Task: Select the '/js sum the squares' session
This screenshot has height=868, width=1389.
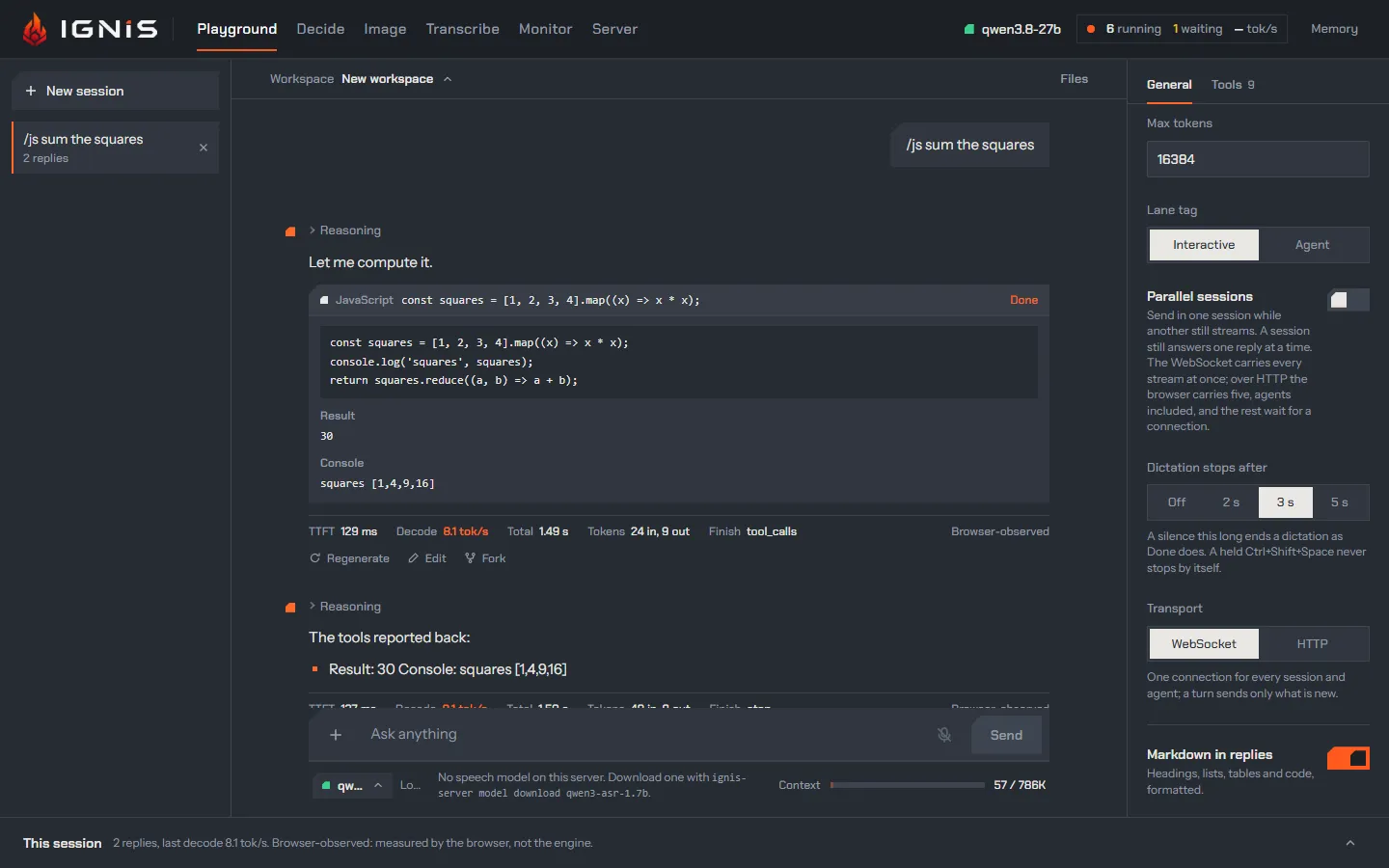Action: pos(115,148)
